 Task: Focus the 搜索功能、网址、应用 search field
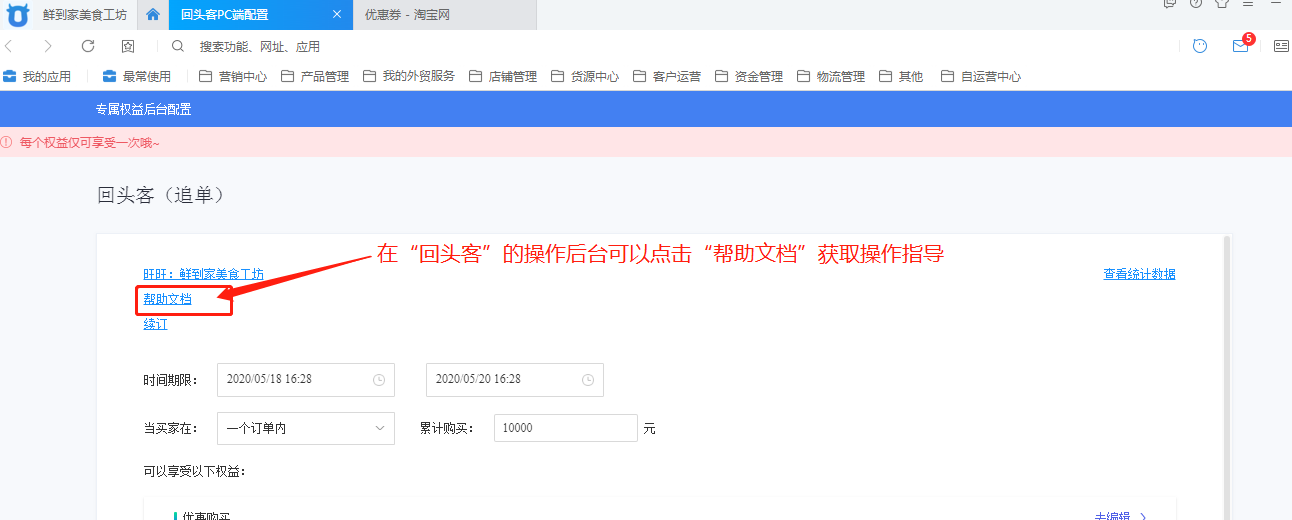[260, 47]
